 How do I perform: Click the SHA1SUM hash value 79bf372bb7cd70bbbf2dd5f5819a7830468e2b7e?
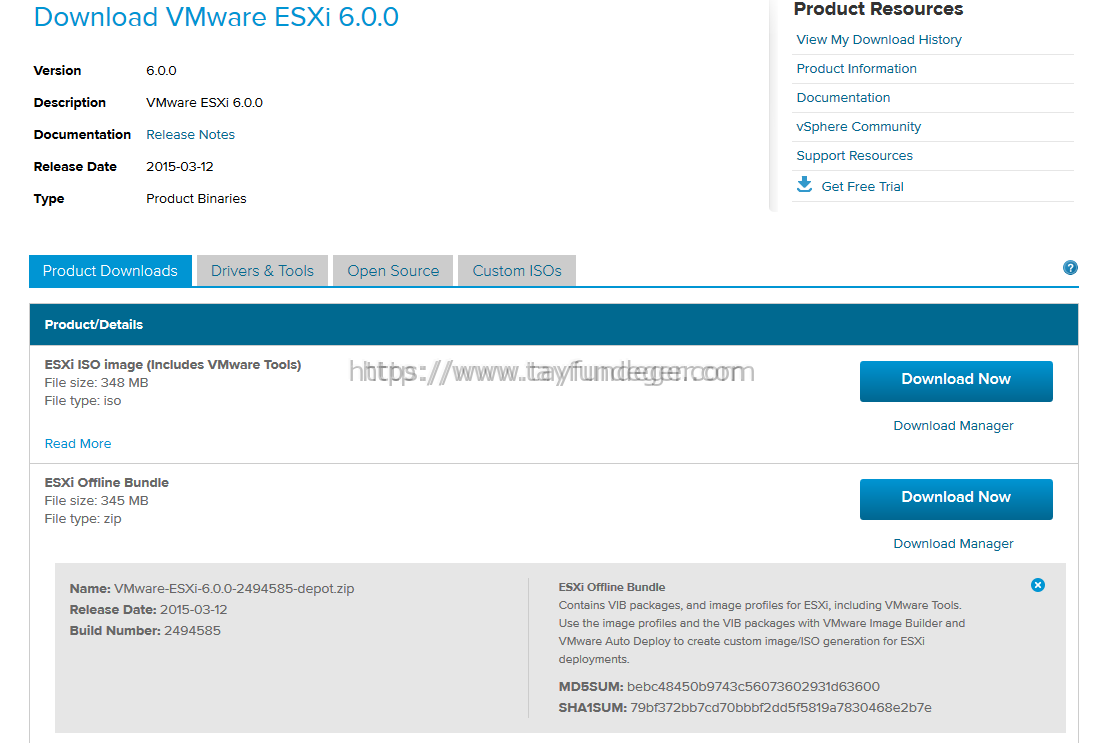point(781,707)
